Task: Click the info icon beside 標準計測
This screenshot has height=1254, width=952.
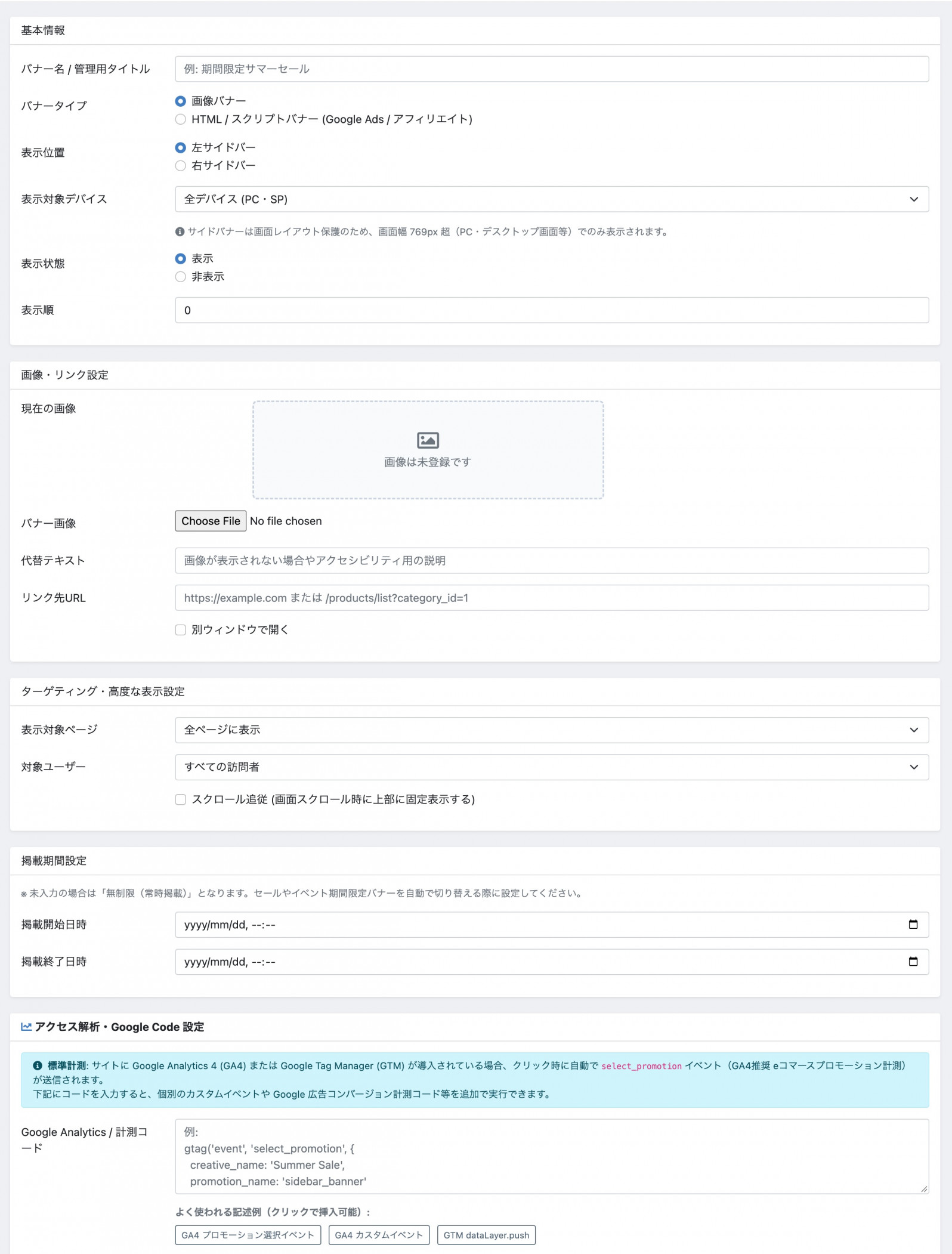Action: pyautogui.click(x=38, y=1065)
